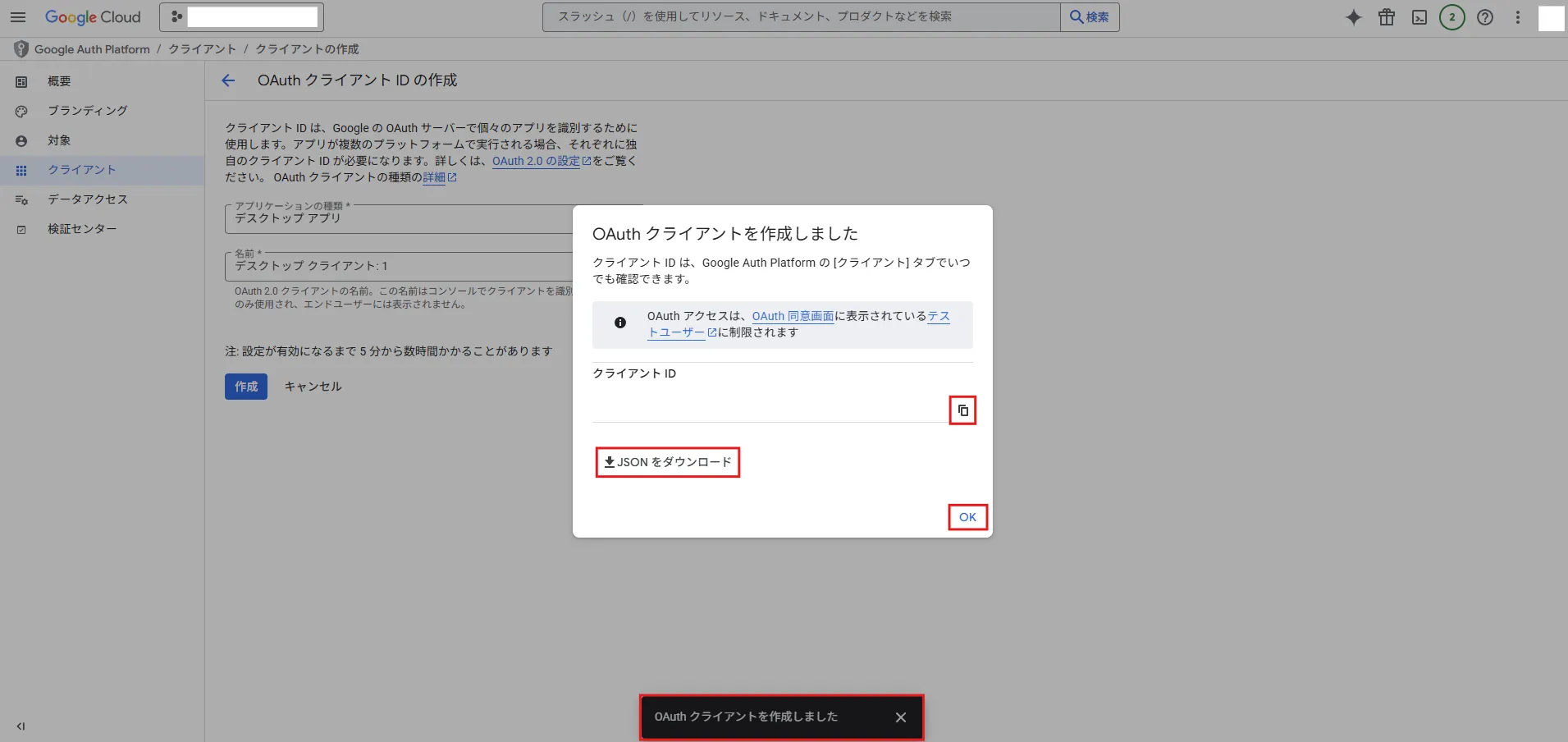
Task: Click the 名前 input field
Action: [399, 266]
